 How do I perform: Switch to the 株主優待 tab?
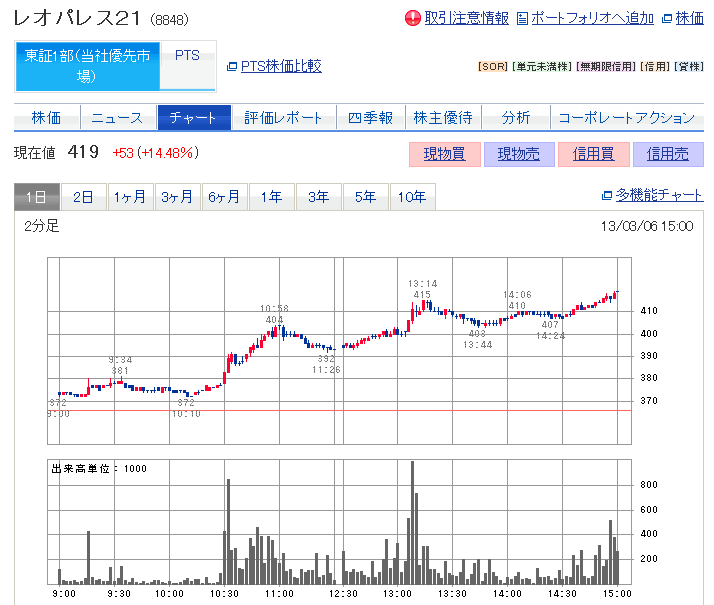pyautogui.click(x=443, y=118)
